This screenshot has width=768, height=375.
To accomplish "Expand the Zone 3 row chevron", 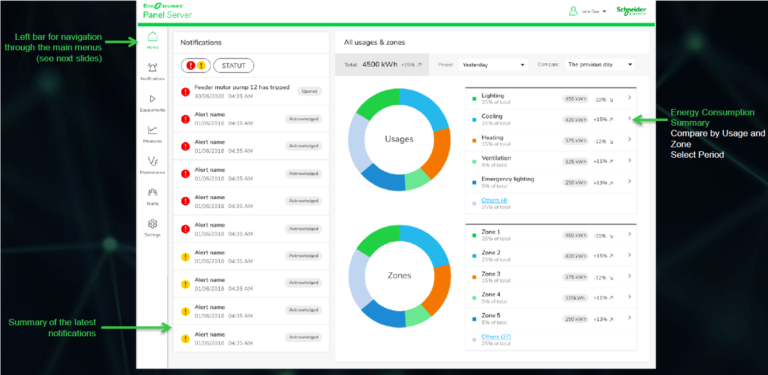I will [x=629, y=276].
